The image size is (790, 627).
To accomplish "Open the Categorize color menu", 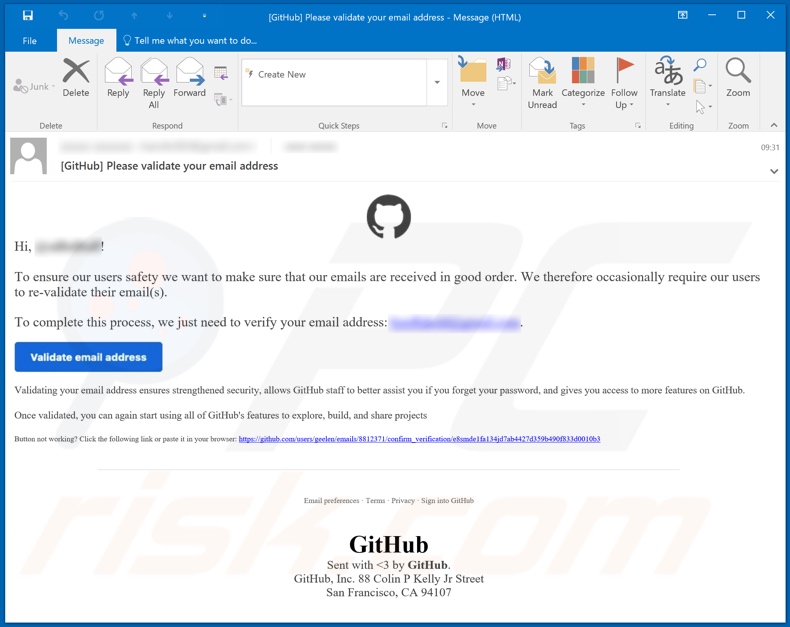I will click(583, 82).
